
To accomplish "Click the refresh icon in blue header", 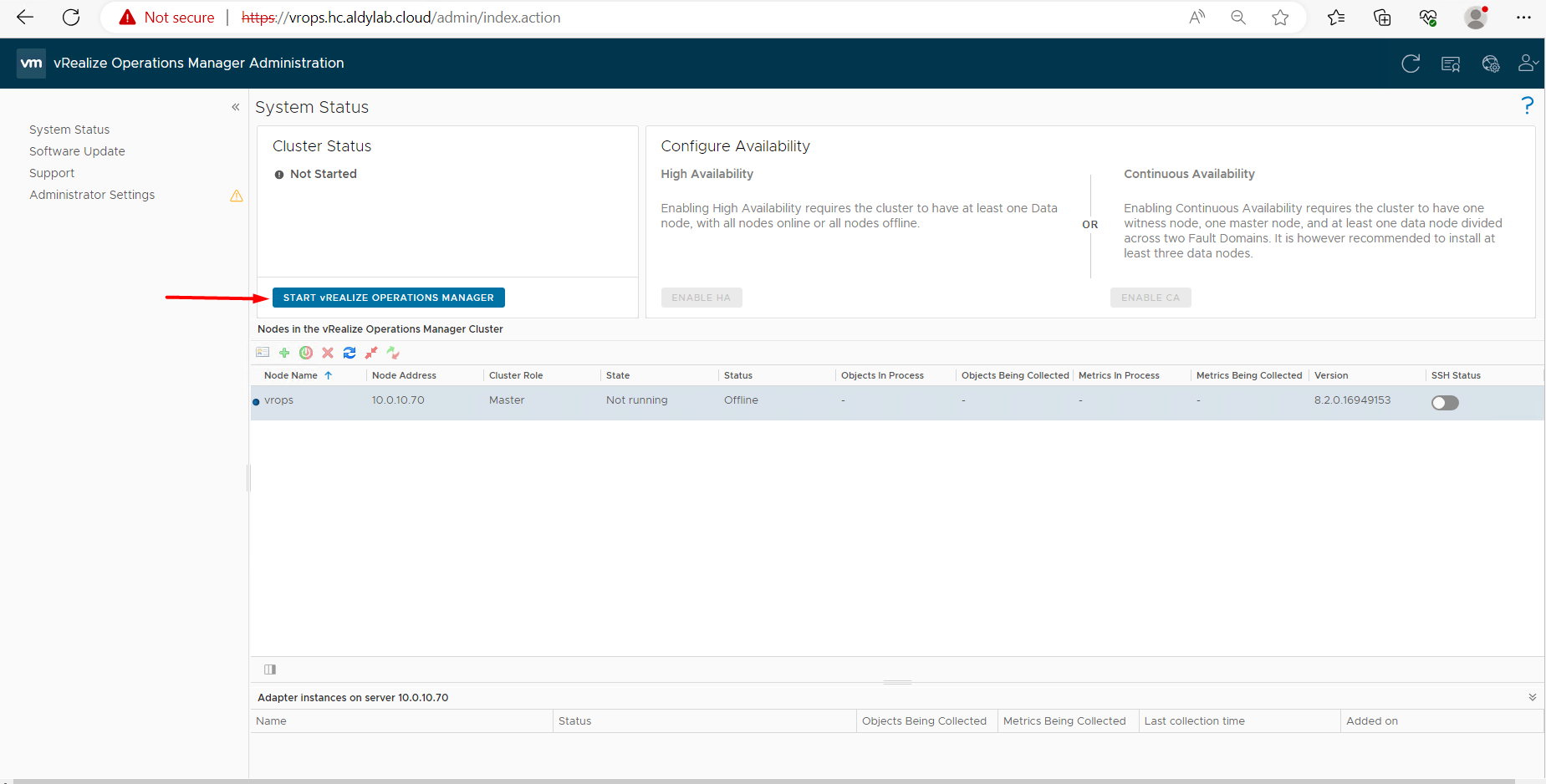I will click(x=1411, y=64).
